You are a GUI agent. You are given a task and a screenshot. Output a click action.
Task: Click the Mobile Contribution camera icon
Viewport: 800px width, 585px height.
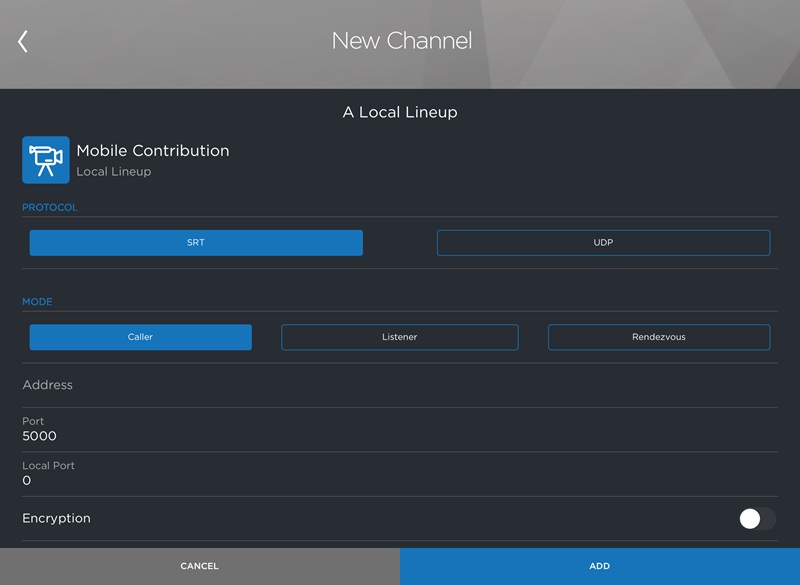pos(45,159)
